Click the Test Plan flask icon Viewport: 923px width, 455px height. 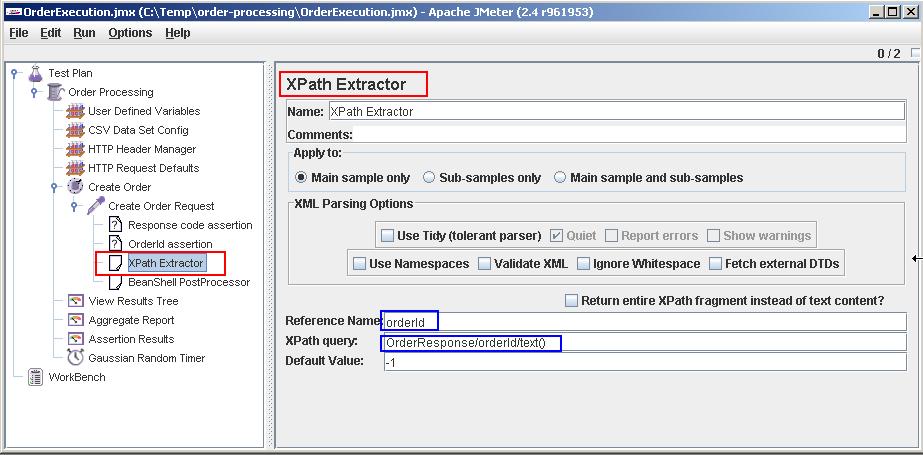click(x=36, y=73)
